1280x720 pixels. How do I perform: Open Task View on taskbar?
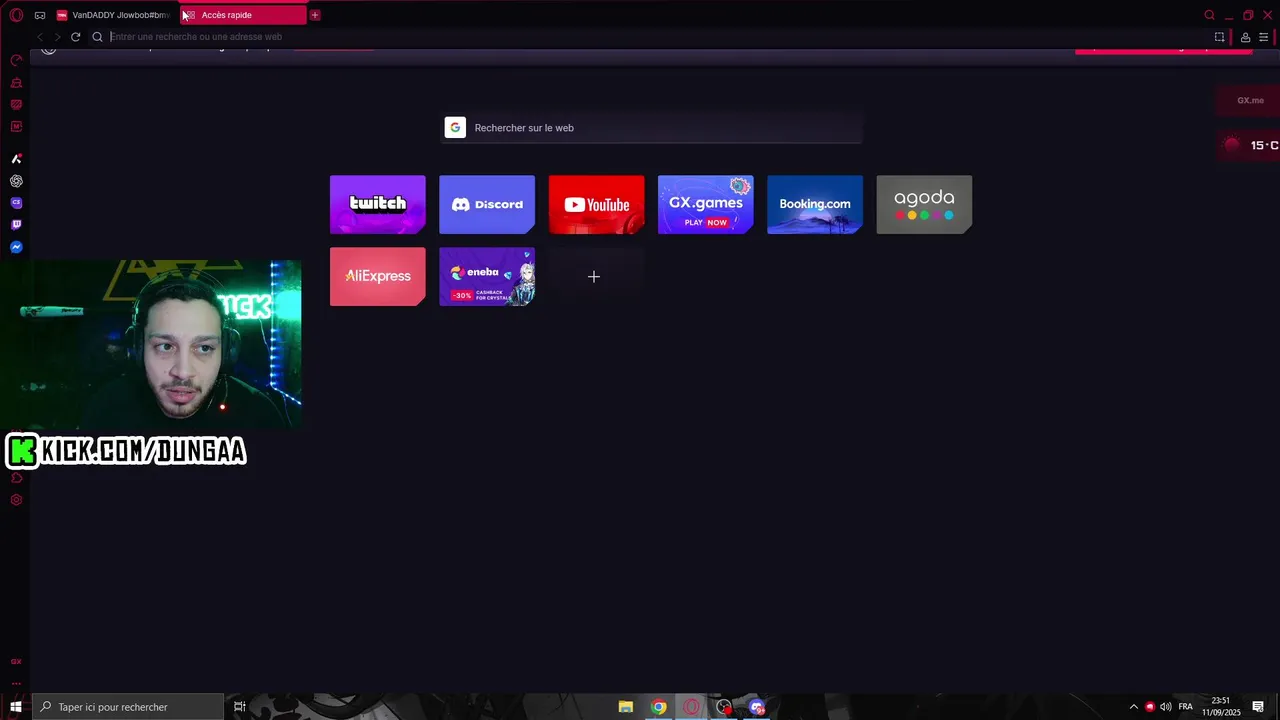click(x=240, y=707)
